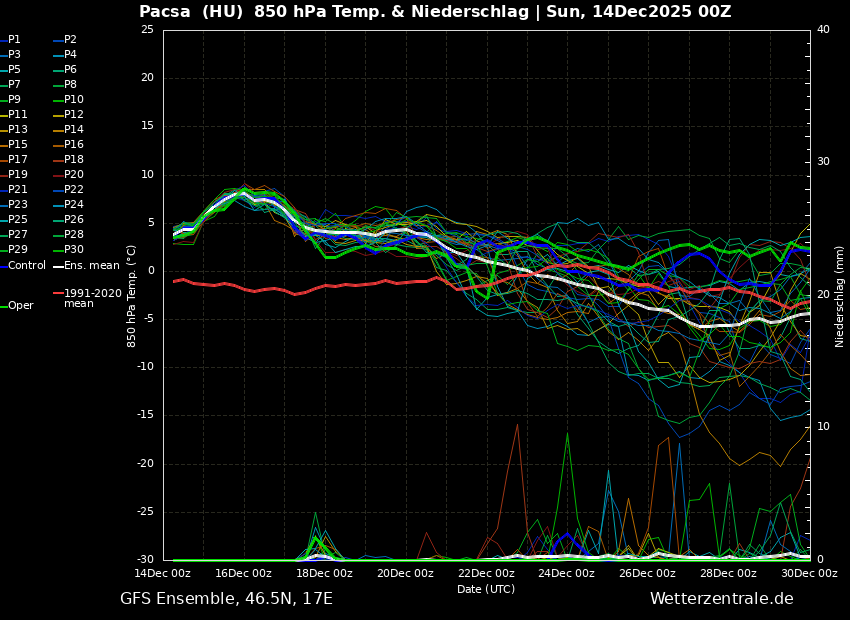This screenshot has height=620, width=850.
Task: Click the Oper legend entry
Action: coord(21,306)
